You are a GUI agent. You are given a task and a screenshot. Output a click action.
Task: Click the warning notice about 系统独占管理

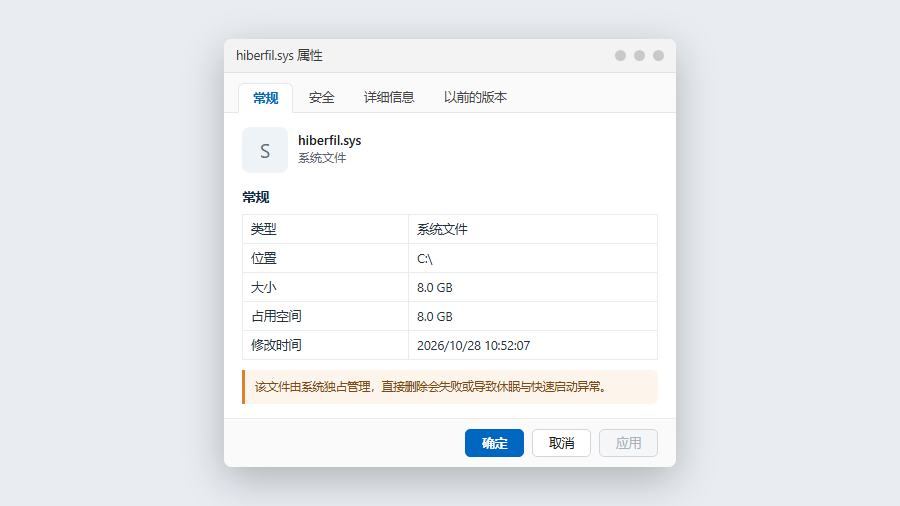point(450,387)
